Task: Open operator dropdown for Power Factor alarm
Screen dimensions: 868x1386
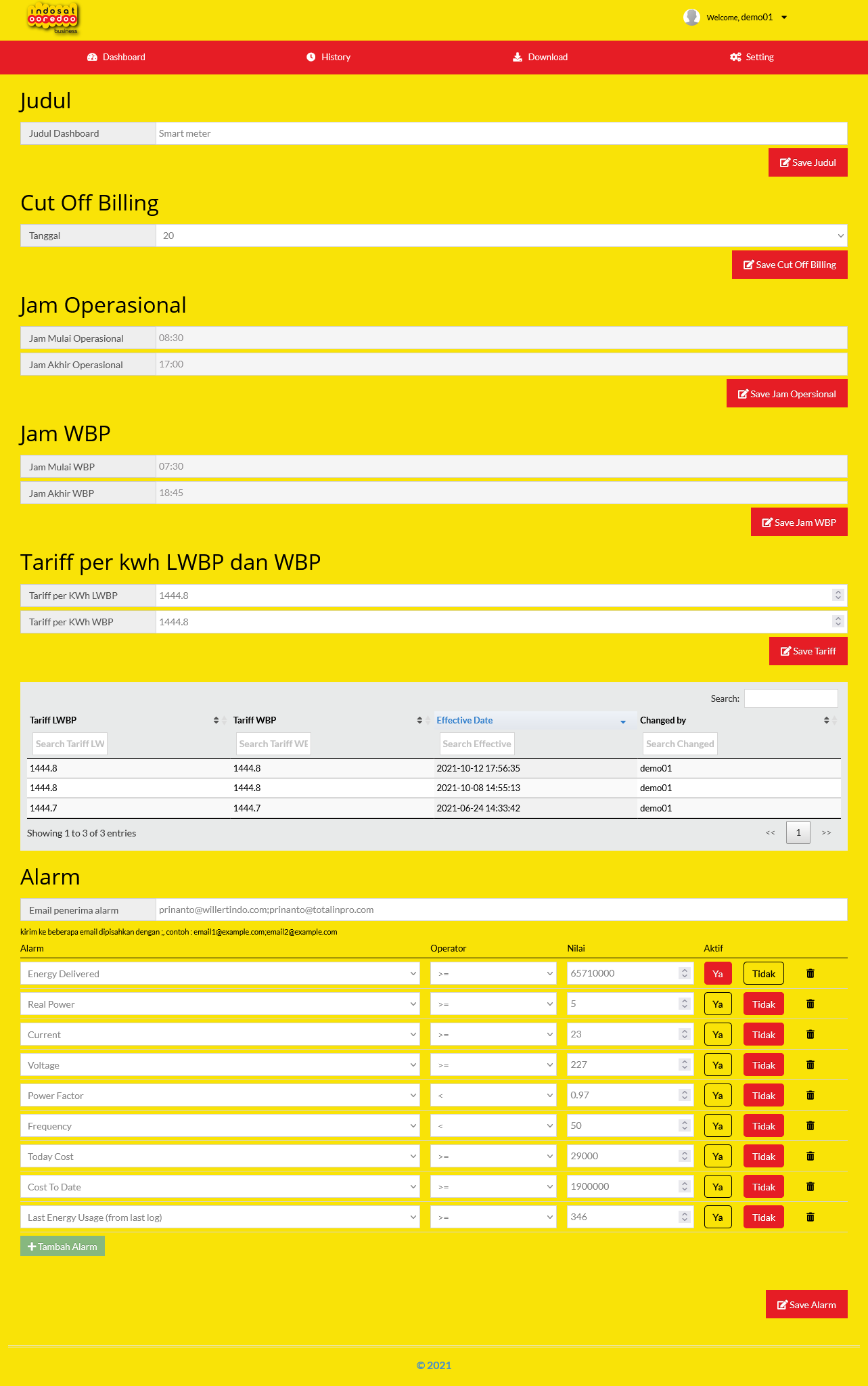Action: (493, 1096)
